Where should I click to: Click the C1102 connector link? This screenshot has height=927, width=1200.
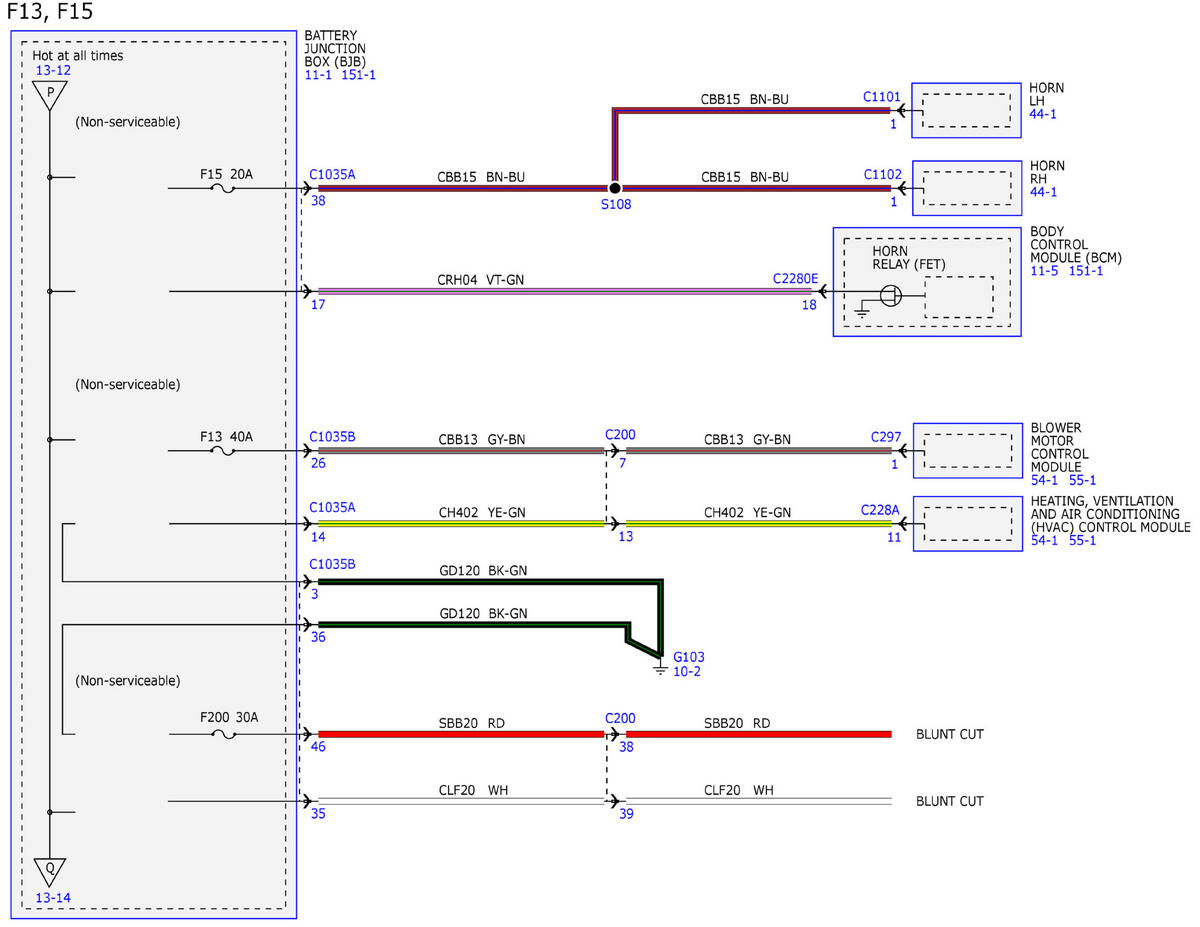[x=882, y=174]
